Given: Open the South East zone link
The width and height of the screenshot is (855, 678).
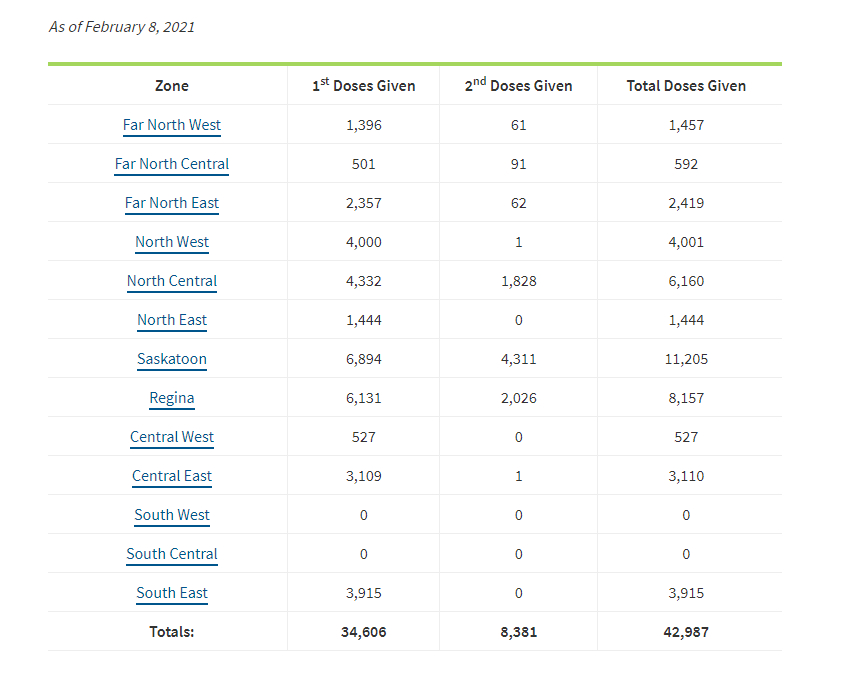Looking at the screenshot, I should point(172,593).
